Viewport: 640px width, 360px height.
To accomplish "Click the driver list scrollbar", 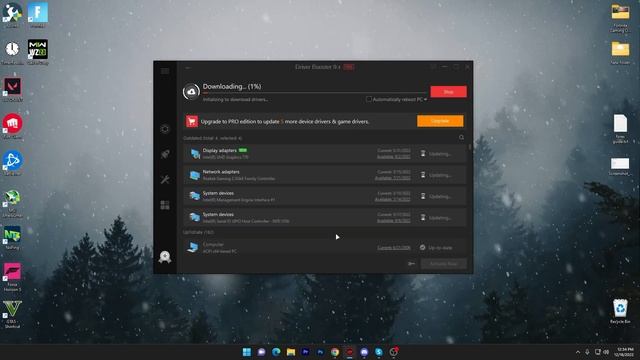I will tap(470, 147).
